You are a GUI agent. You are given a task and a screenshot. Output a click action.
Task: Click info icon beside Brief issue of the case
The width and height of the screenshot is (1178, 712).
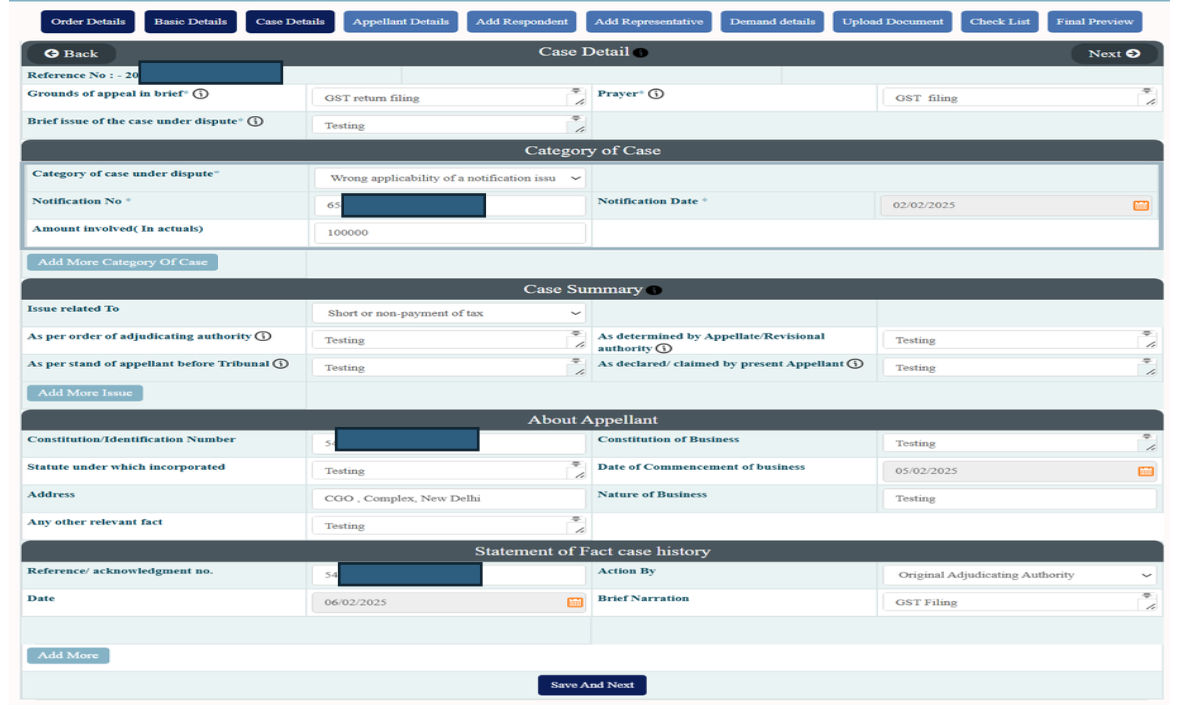coord(255,121)
